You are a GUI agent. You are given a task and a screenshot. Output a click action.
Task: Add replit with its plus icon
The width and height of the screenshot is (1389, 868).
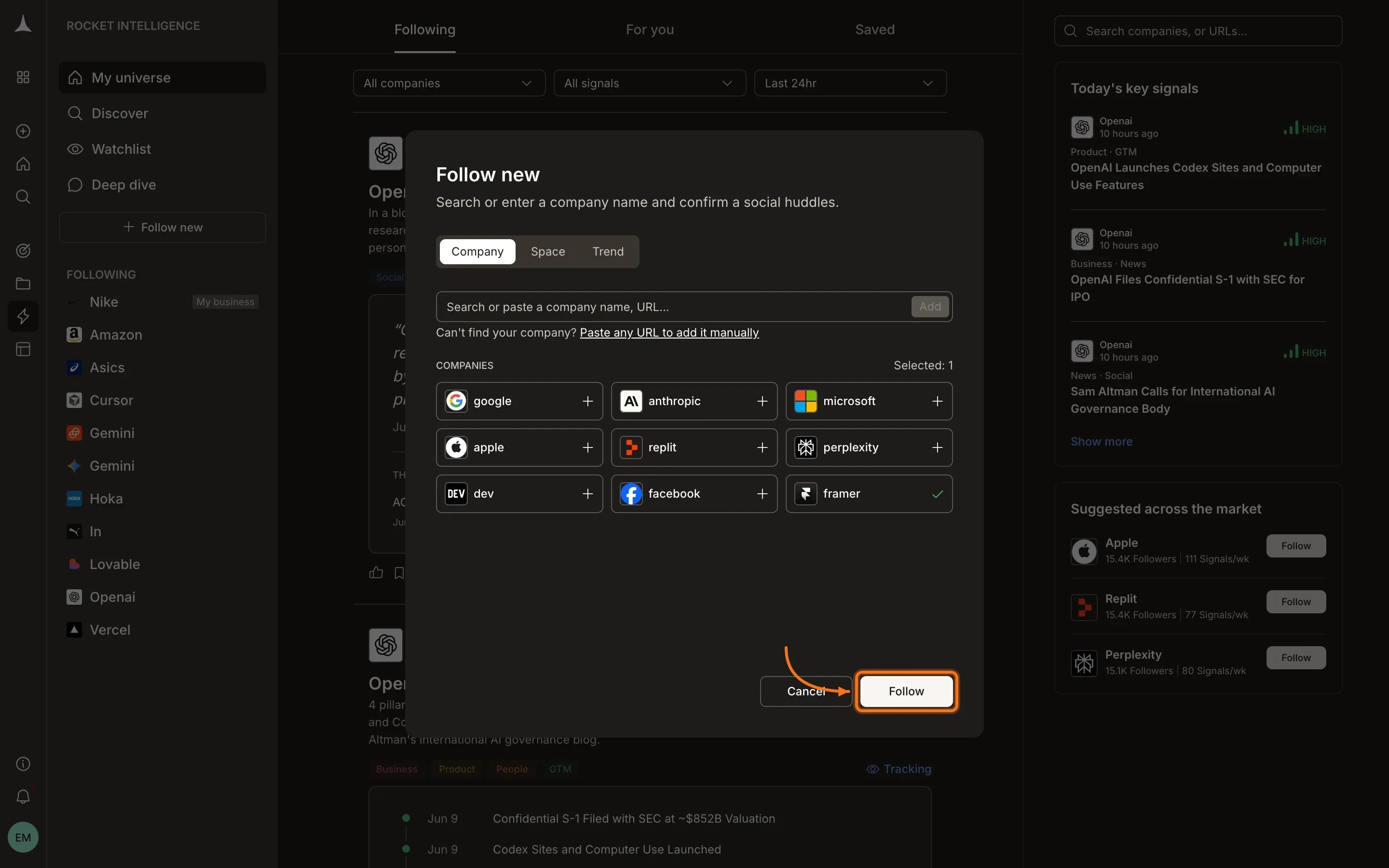point(762,447)
